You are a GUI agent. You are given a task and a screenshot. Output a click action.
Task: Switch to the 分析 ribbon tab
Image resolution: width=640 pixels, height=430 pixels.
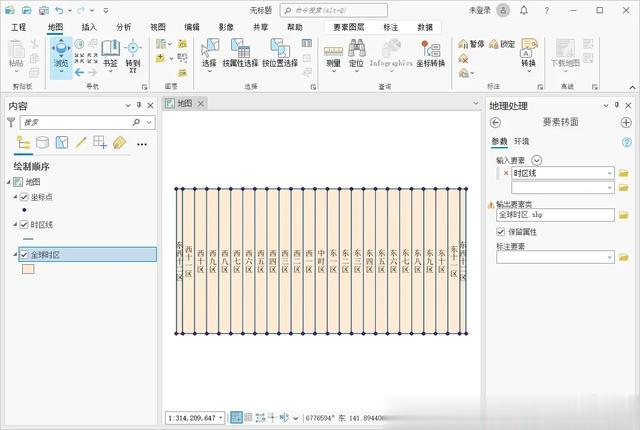(123, 27)
